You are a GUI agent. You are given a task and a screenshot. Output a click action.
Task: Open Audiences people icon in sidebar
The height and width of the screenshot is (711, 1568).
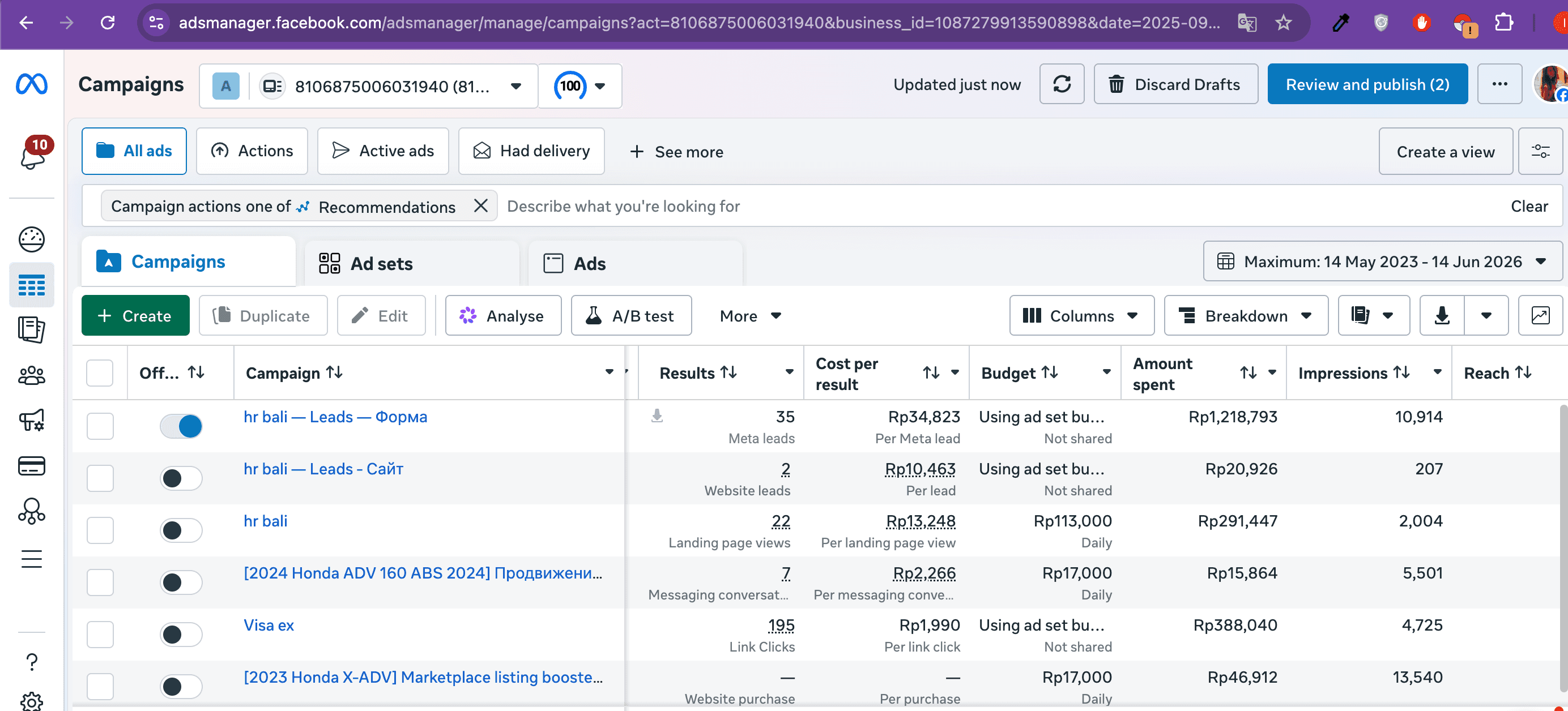[32, 376]
